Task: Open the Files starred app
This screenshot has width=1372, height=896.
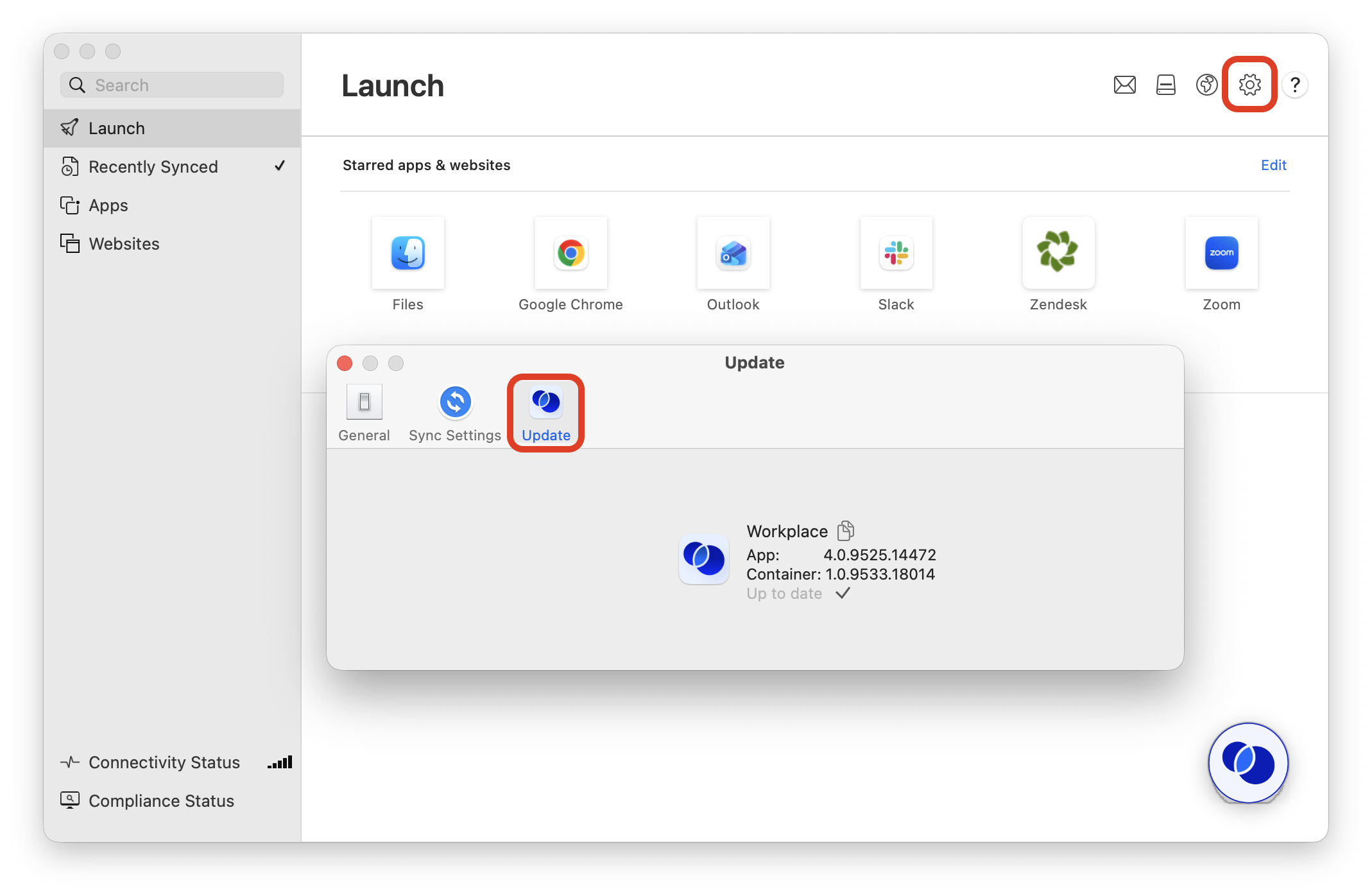Action: click(408, 254)
